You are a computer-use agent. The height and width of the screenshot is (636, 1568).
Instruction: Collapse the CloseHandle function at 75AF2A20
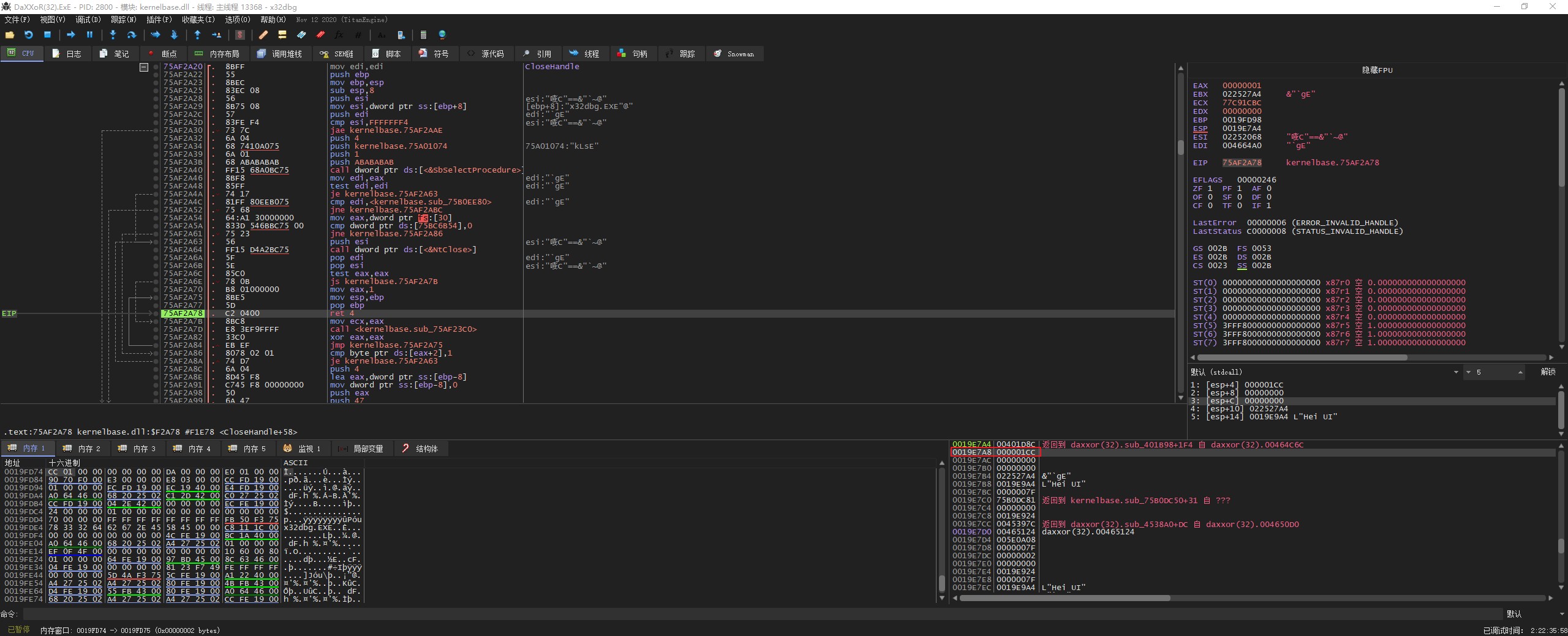[x=144, y=67]
